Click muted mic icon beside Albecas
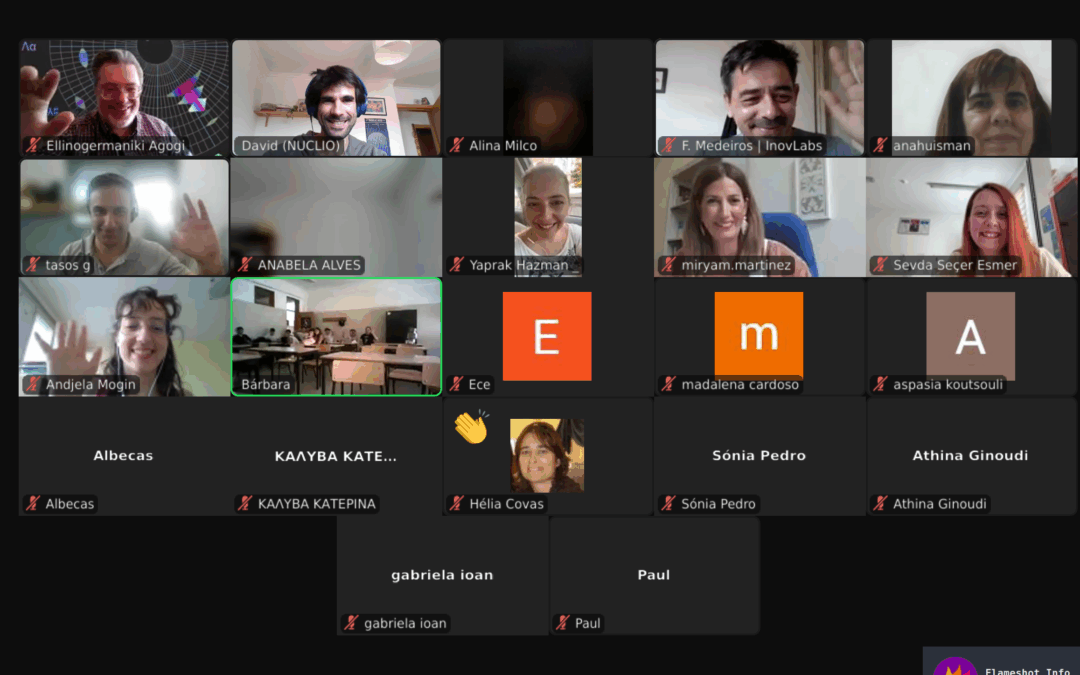This screenshot has width=1080, height=675. pyautogui.click(x=33, y=503)
